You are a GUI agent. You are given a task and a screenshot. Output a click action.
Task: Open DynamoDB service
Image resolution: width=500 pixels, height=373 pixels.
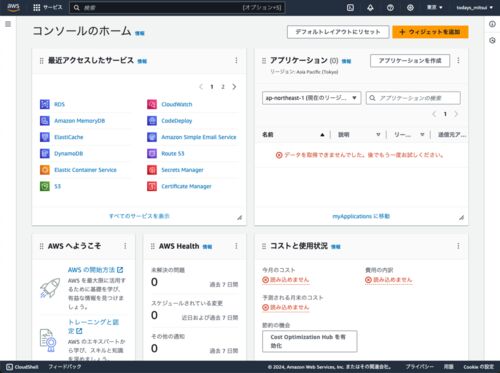[69, 153]
